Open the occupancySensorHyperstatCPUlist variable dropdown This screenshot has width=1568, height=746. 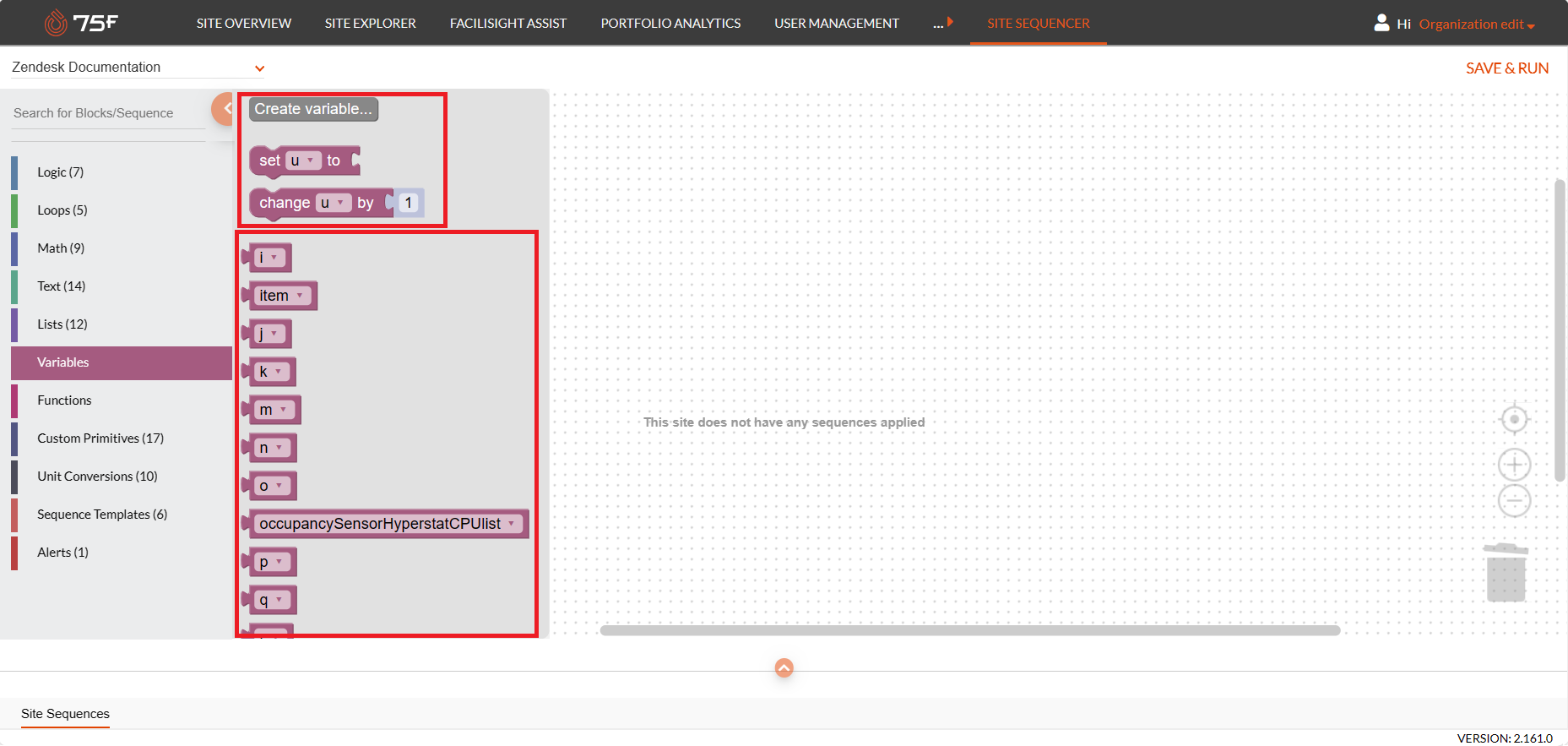pos(511,524)
